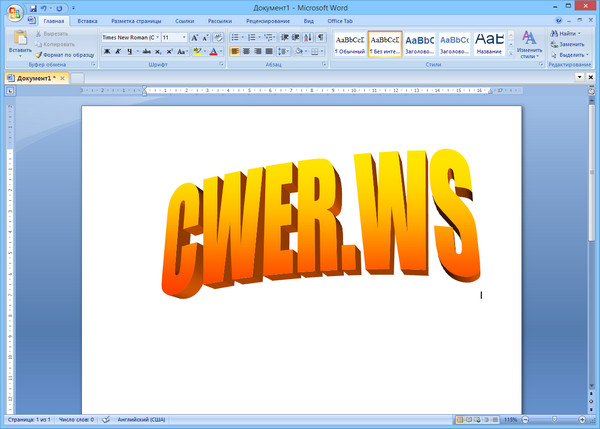The height and width of the screenshot is (429, 600).
Task: Open the Рецензирование ribbon tab
Action: (x=267, y=21)
